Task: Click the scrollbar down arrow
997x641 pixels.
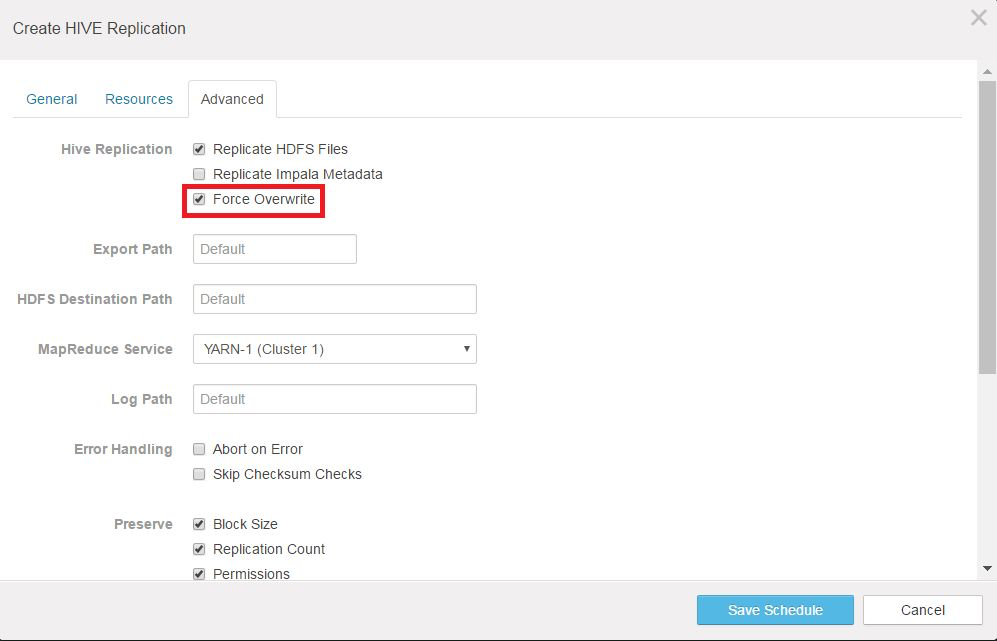Action: (988, 569)
